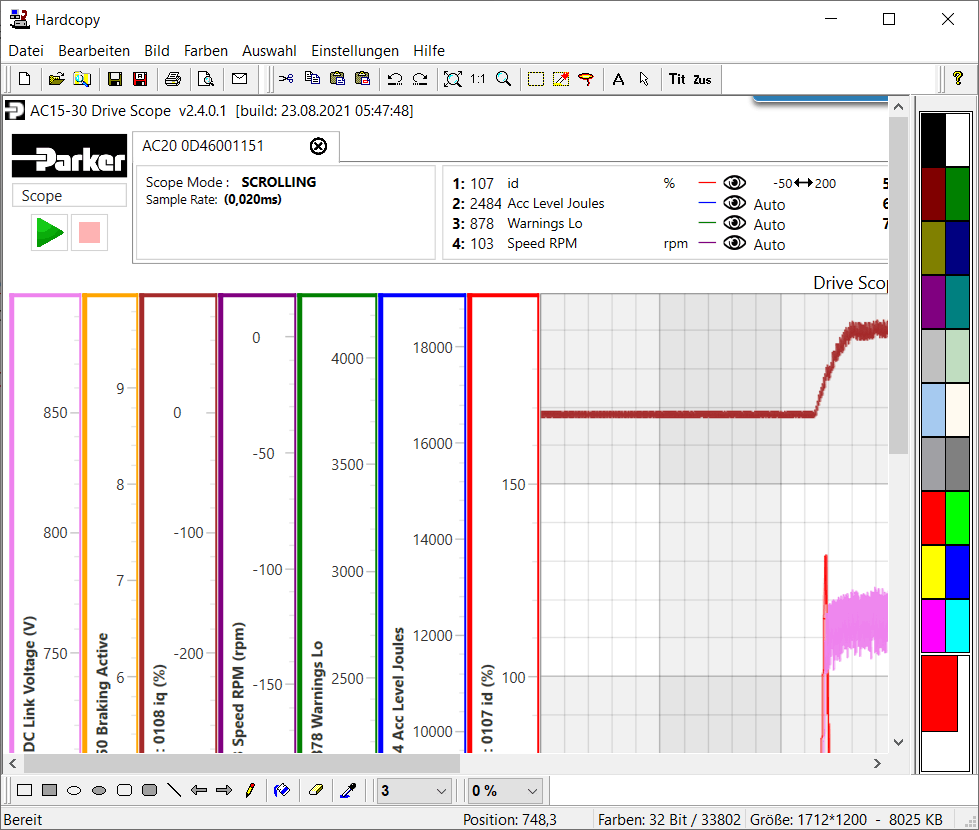Save the image with the black floppy icon
979x830 pixels.
point(114,79)
